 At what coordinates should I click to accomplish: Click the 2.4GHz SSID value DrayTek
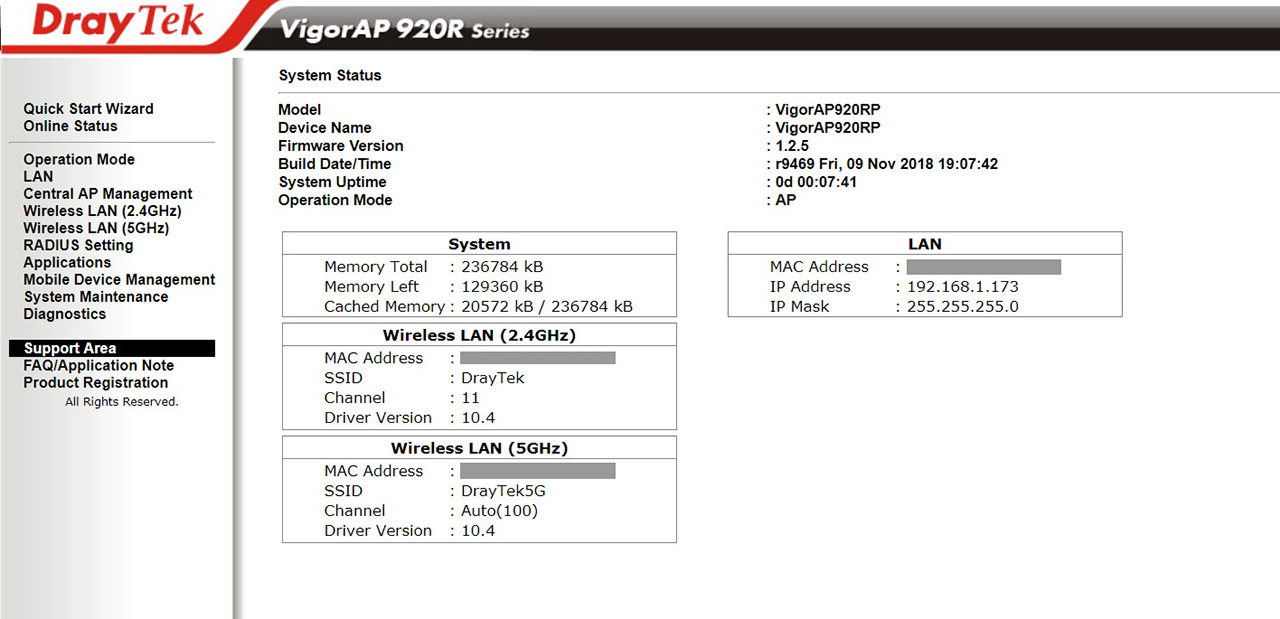coord(493,378)
